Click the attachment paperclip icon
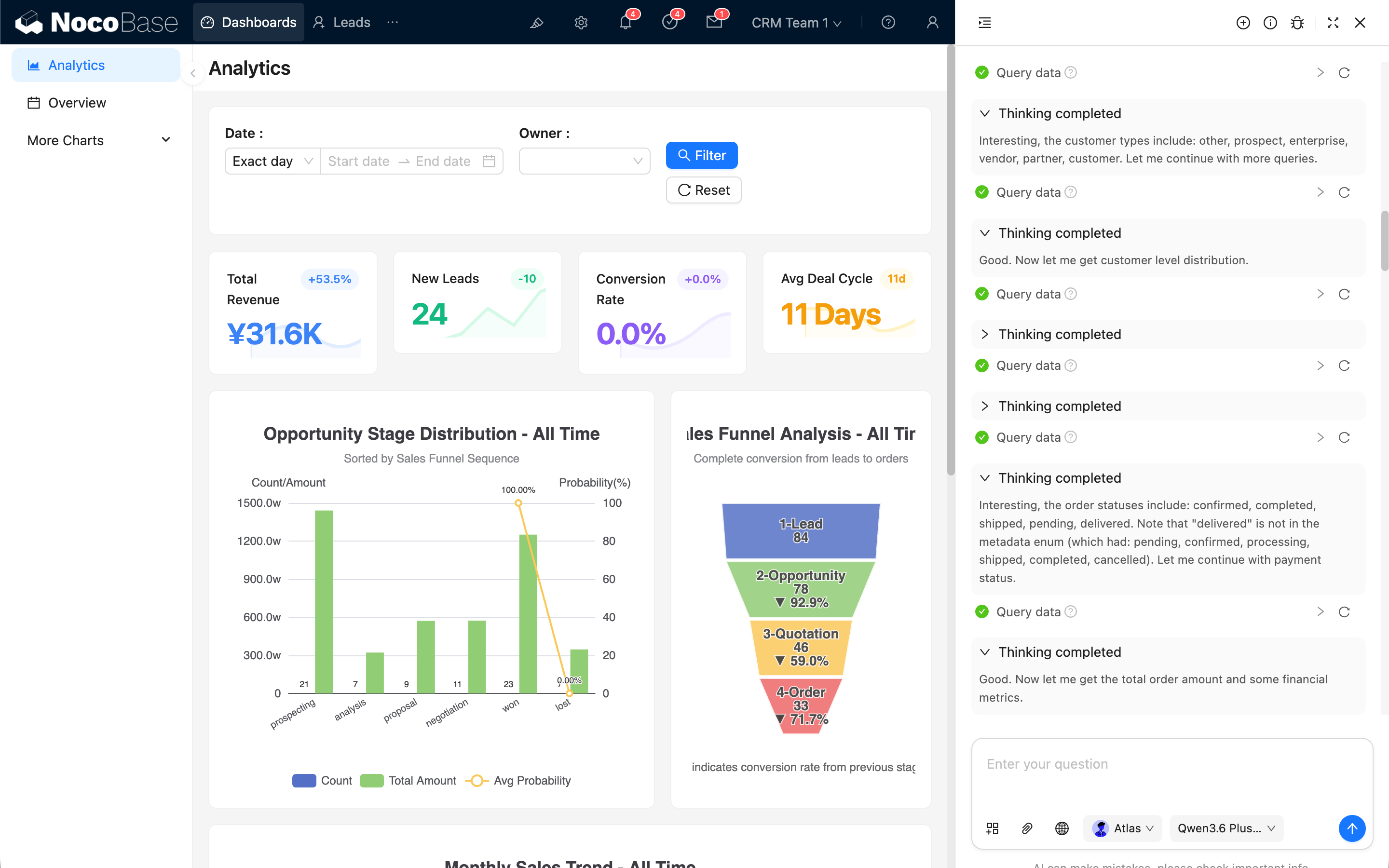Viewport: 1389px width, 868px height. click(1027, 828)
